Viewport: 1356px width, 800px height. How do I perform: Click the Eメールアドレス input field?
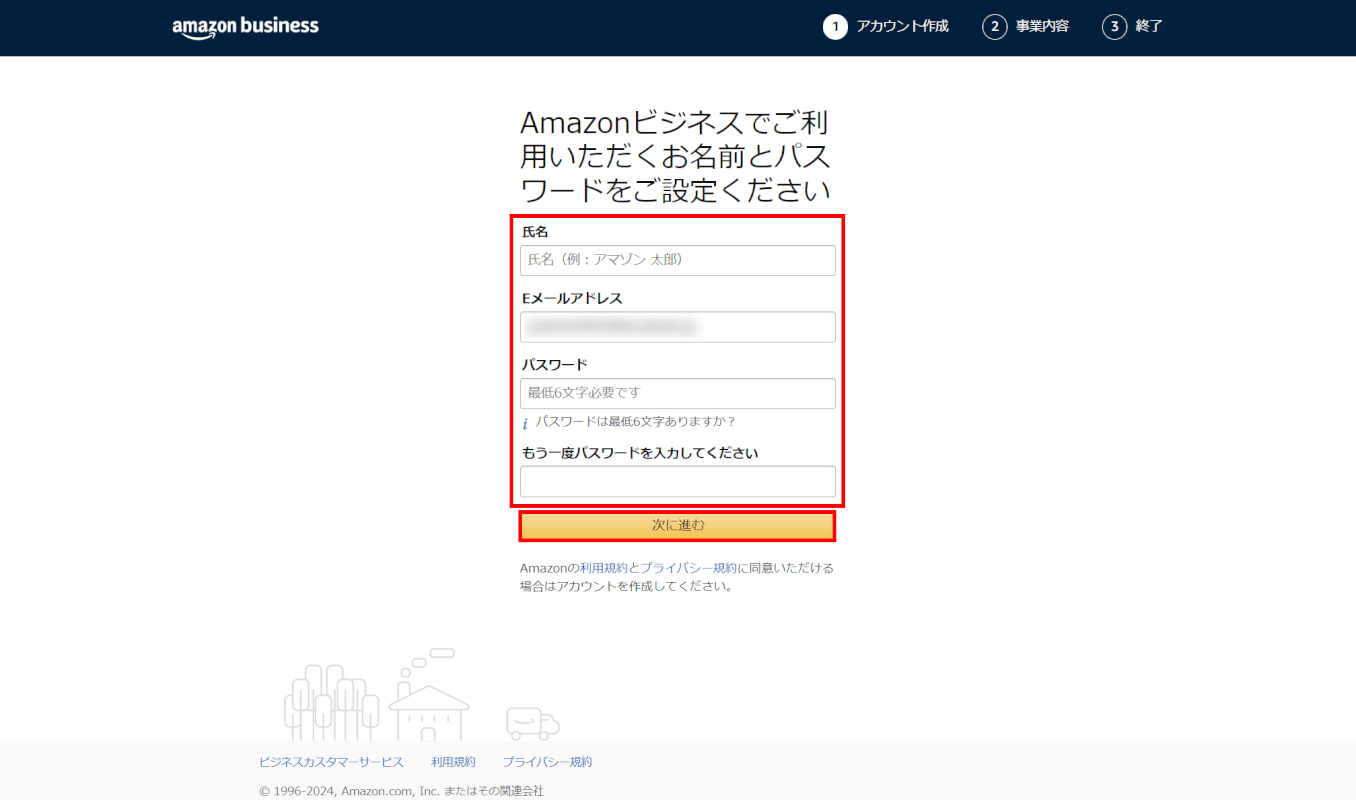click(678, 327)
